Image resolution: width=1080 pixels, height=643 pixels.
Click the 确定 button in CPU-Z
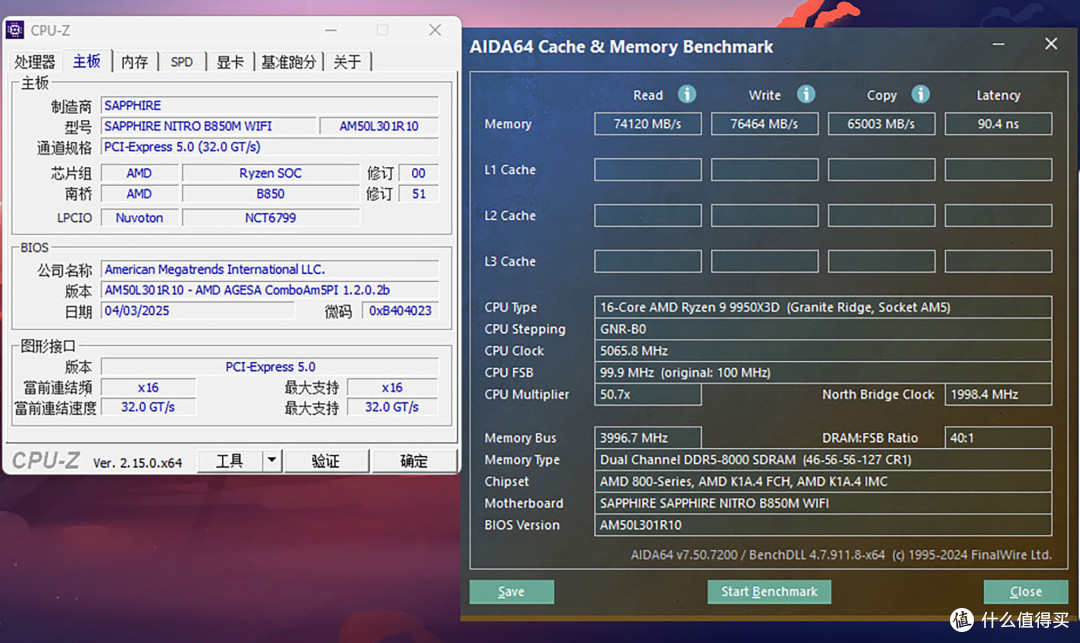coord(414,461)
